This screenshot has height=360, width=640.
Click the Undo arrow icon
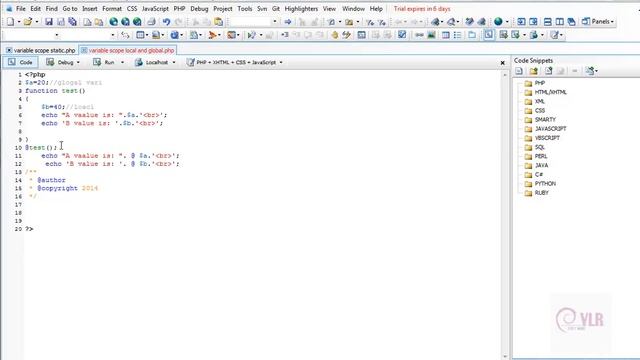click(x=166, y=22)
